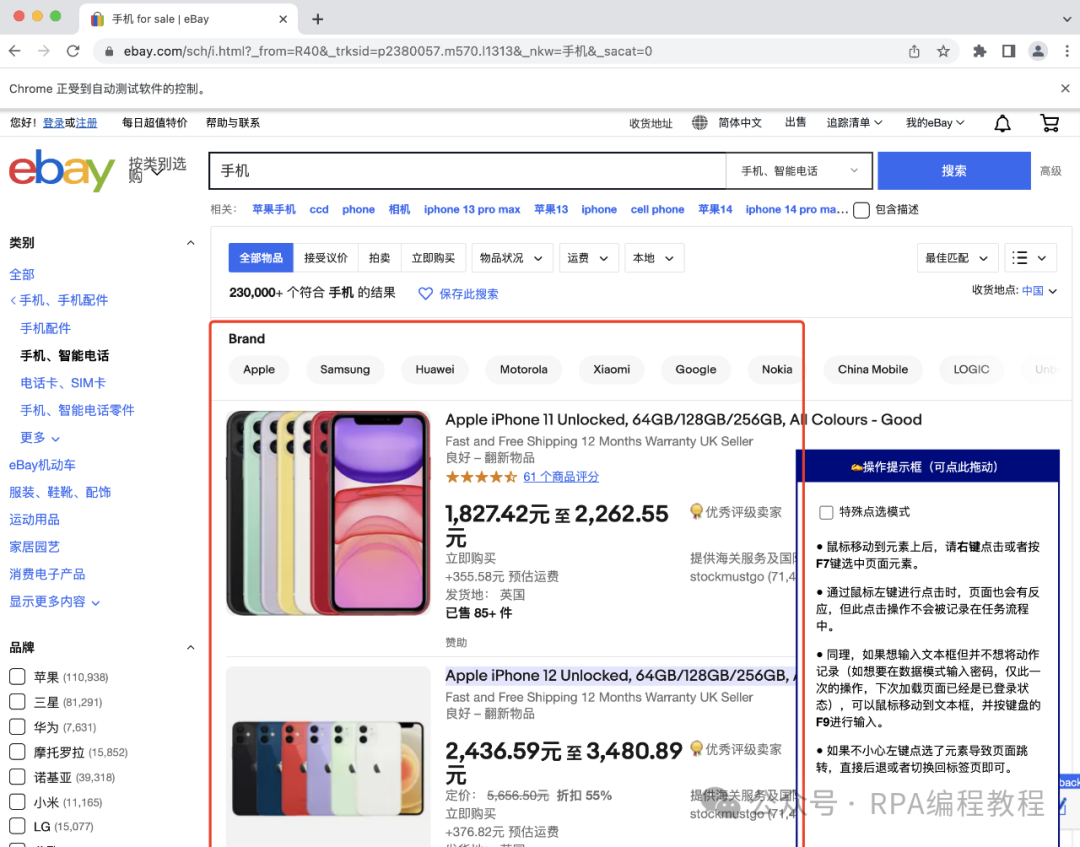Click the 手机 search input field
The width and height of the screenshot is (1080, 847).
468,171
